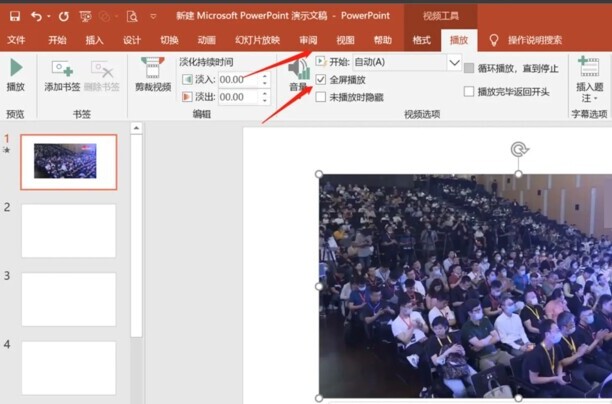Open the 音量 volume dropdown
The image size is (612, 404).
[x=298, y=75]
